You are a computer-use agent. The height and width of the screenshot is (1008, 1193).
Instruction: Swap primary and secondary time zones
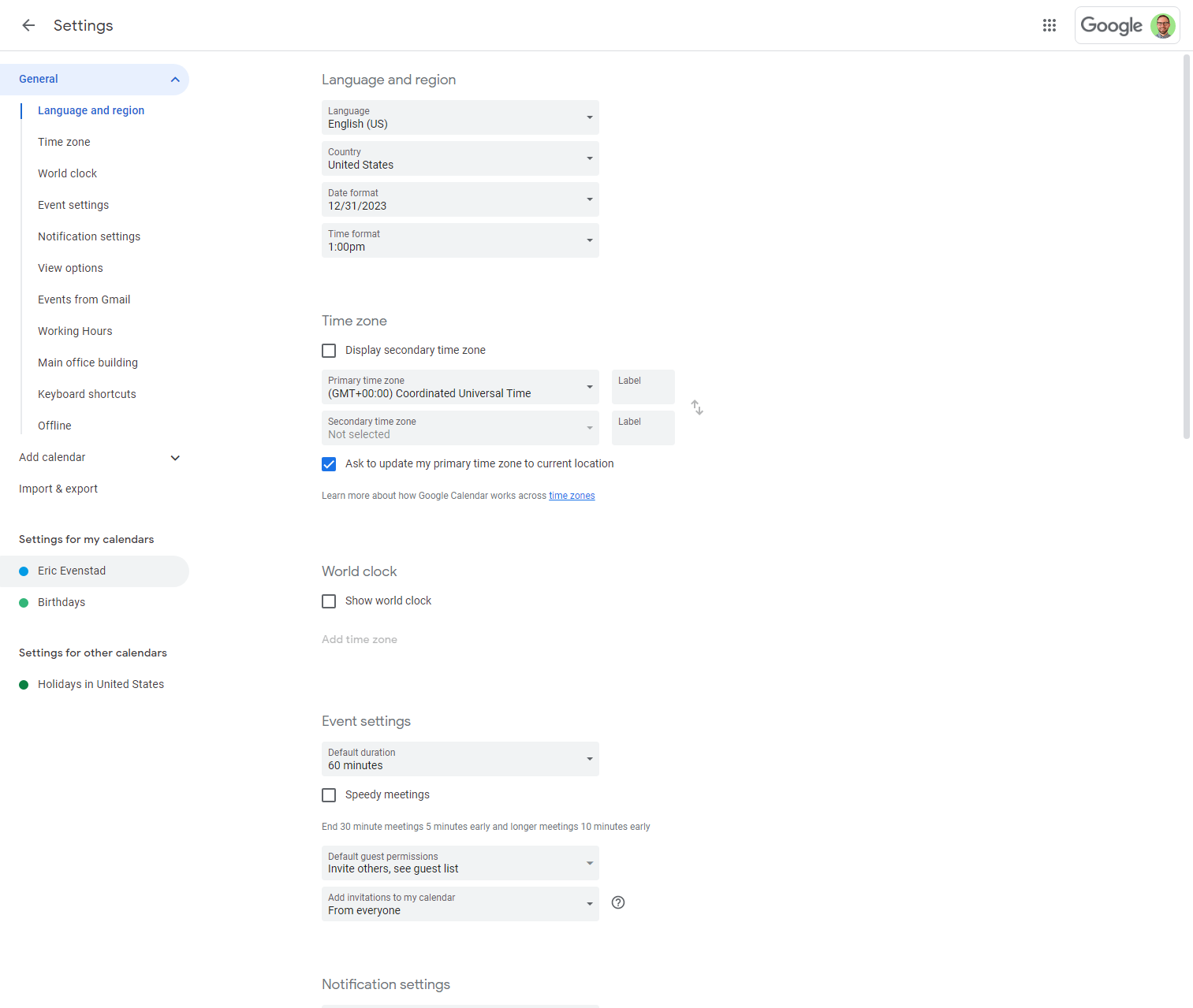pyautogui.click(x=697, y=407)
